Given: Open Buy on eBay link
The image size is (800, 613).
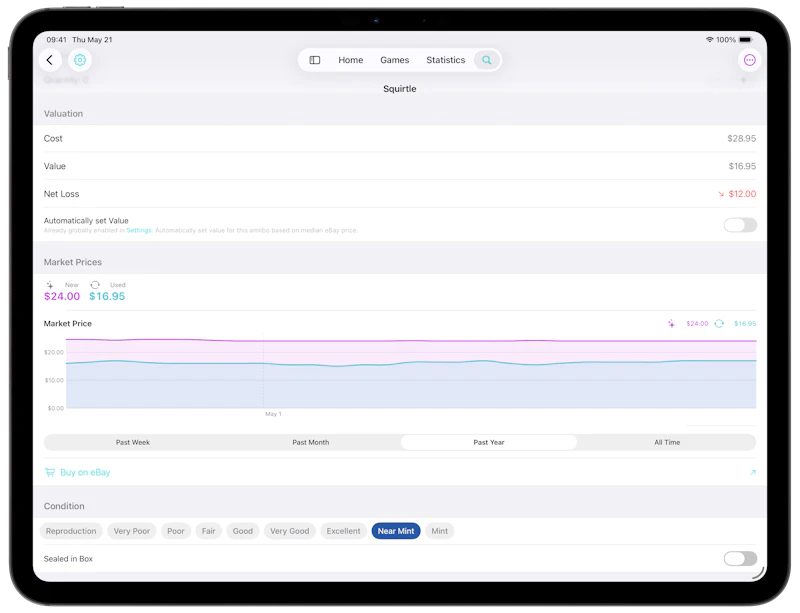Looking at the screenshot, I should 85,473.
